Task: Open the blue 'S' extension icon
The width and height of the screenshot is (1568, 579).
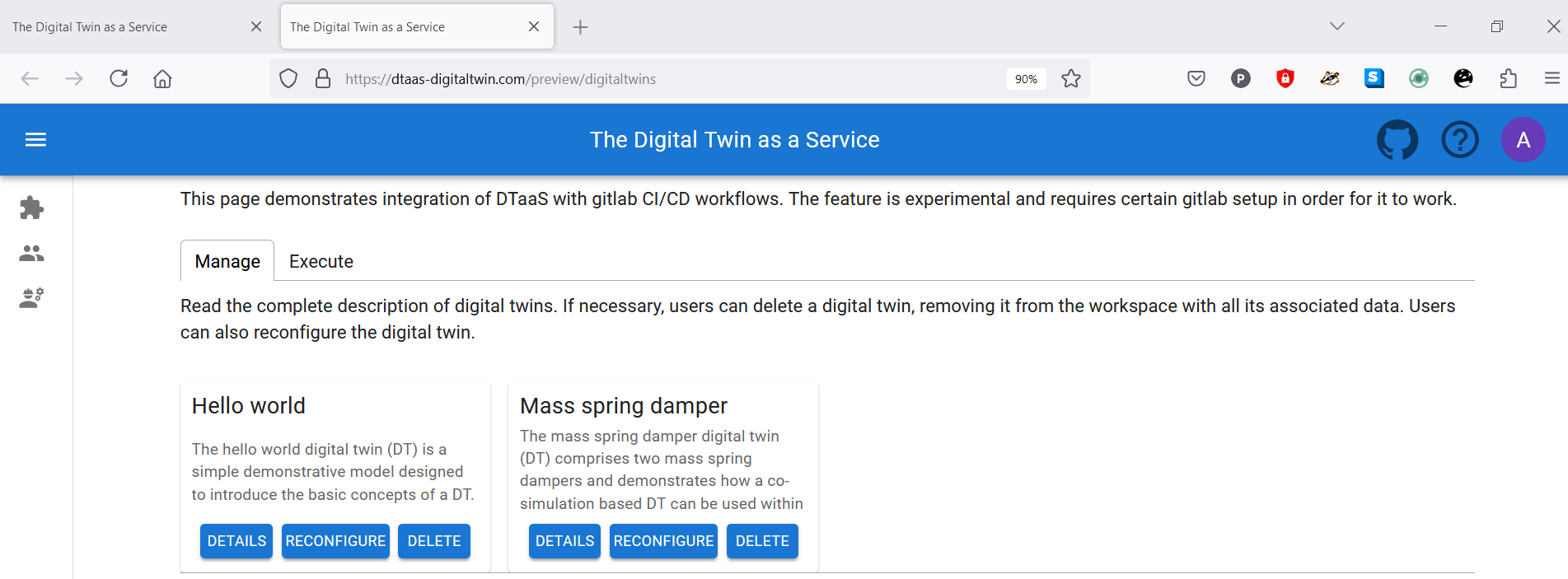Action: tap(1374, 78)
